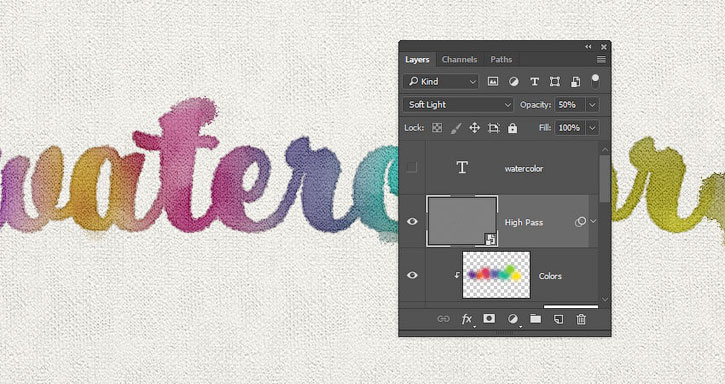Click the Link layers icon
The width and height of the screenshot is (725, 384).
point(443,319)
